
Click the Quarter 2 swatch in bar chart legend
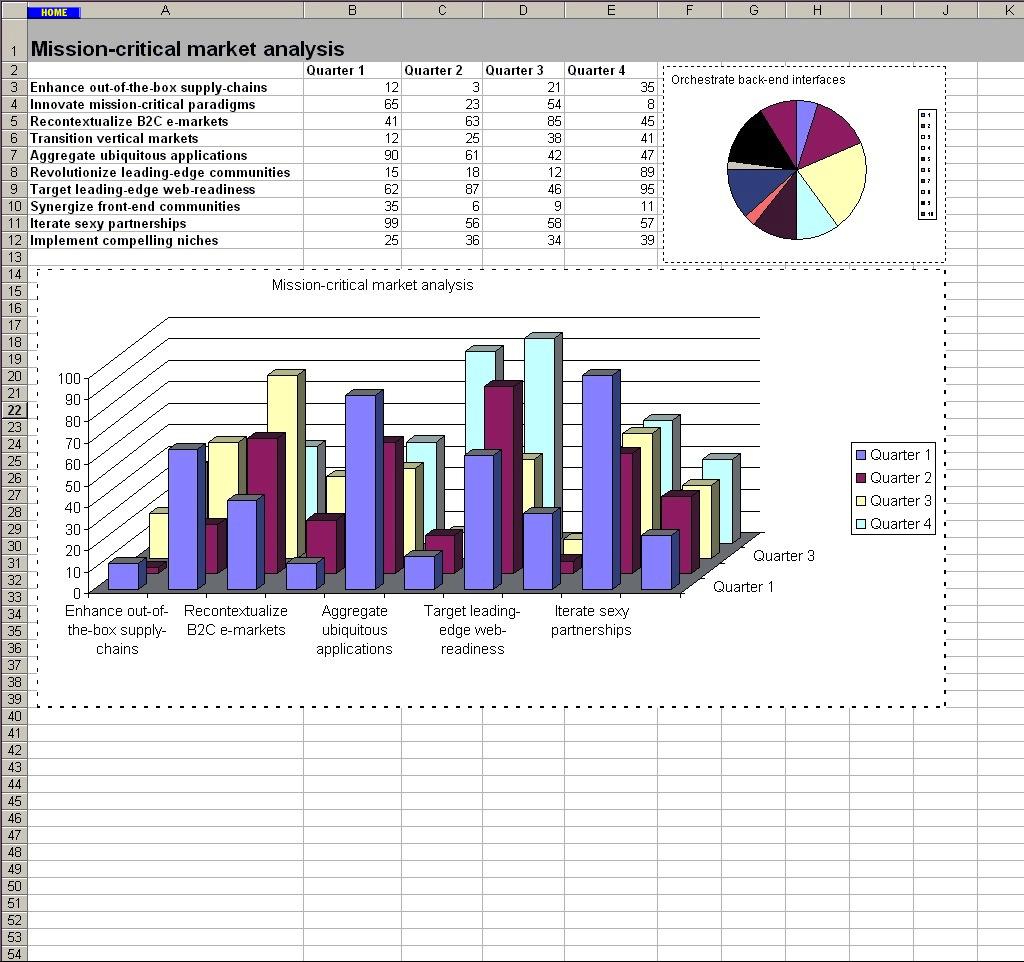click(861, 478)
